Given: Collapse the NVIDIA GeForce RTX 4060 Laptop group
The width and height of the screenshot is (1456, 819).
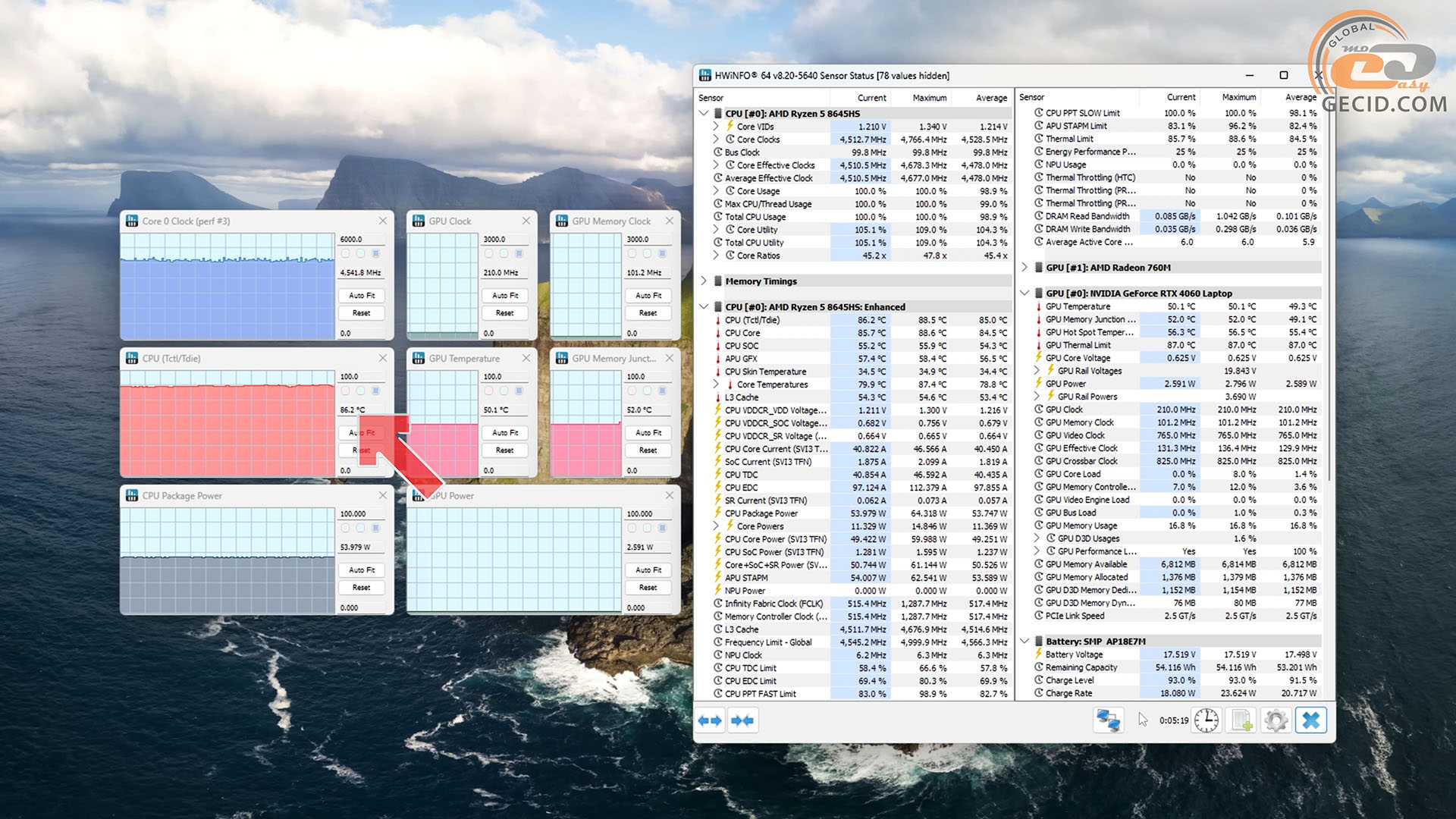Looking at the screenshot, I should click(x=1025, y=293).
